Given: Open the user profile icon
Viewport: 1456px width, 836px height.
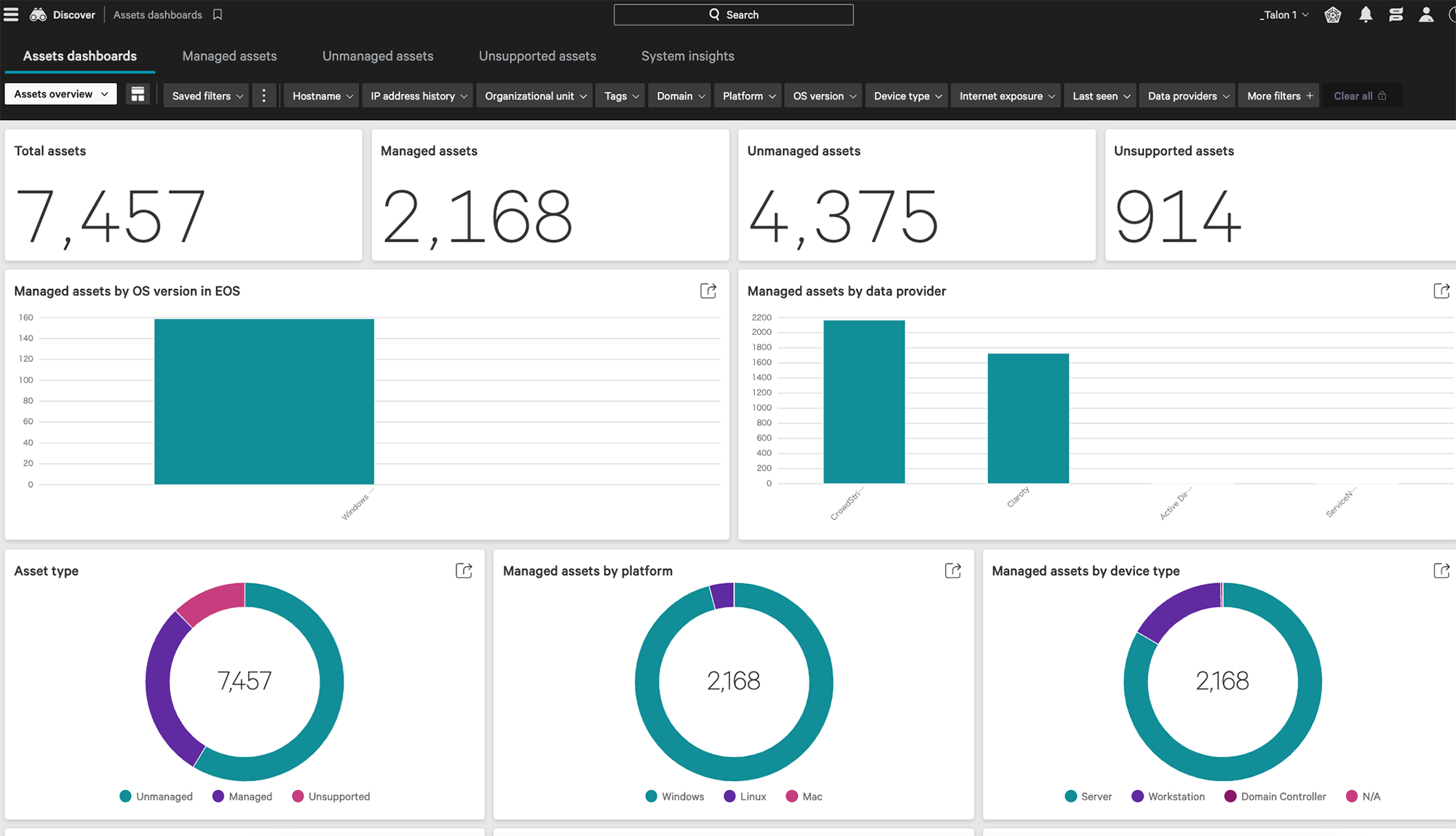Looking at the screenshot, I should tap(1426, 15).
